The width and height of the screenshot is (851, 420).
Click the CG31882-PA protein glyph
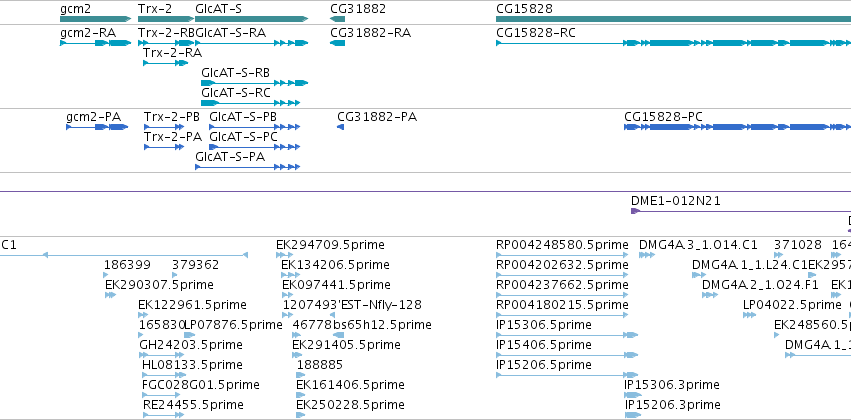[x=340, y=126]
